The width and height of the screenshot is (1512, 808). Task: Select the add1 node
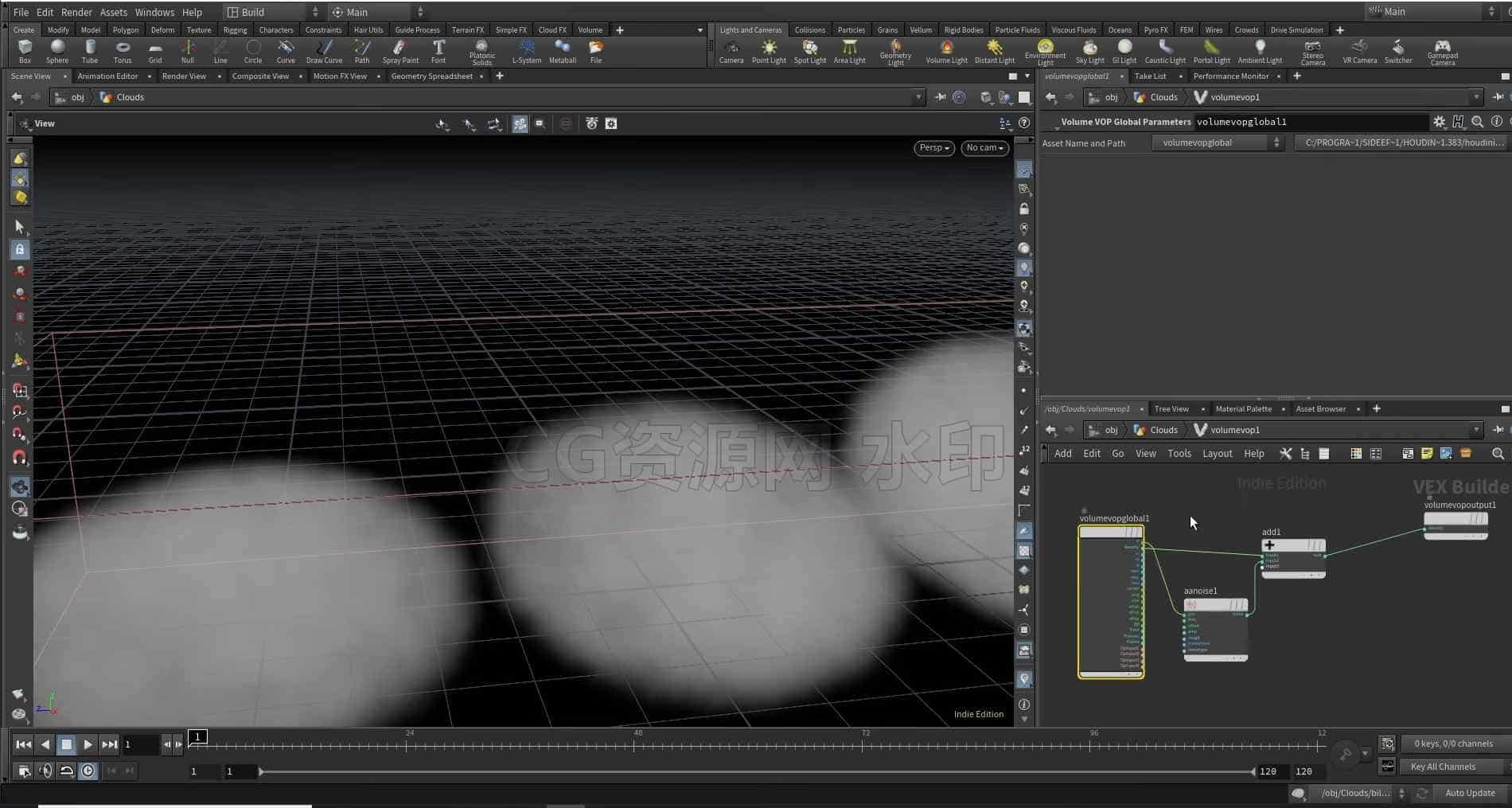coord(1293,557)
